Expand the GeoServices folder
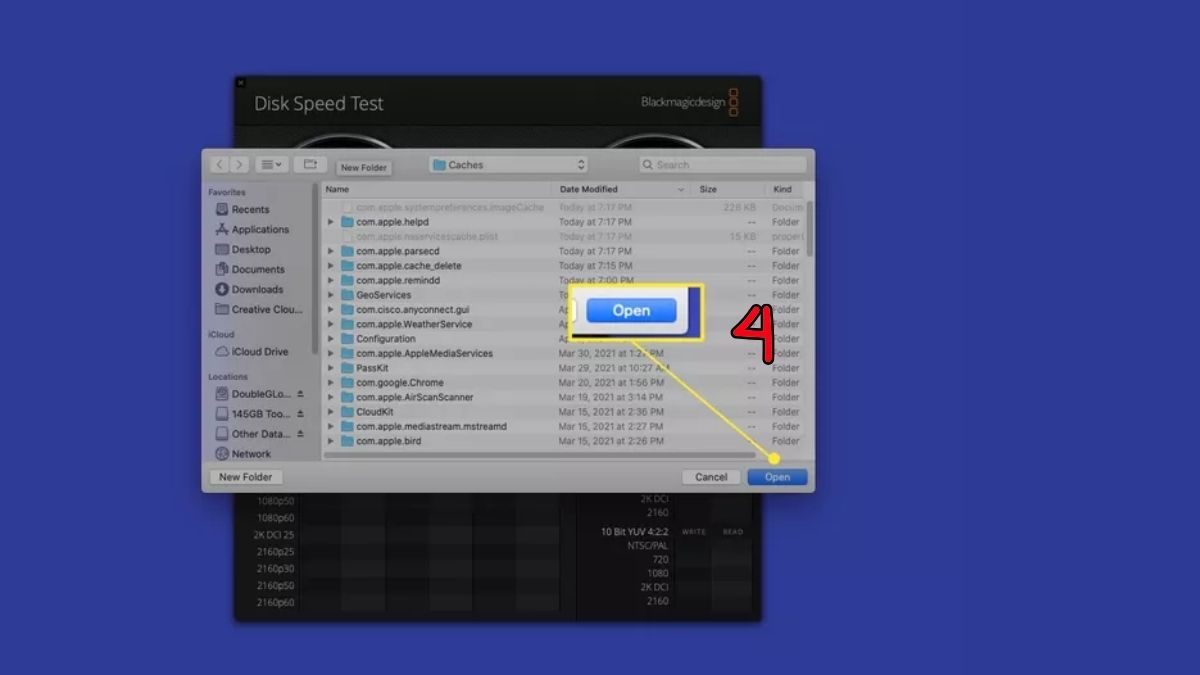 [x=331, y=295]
